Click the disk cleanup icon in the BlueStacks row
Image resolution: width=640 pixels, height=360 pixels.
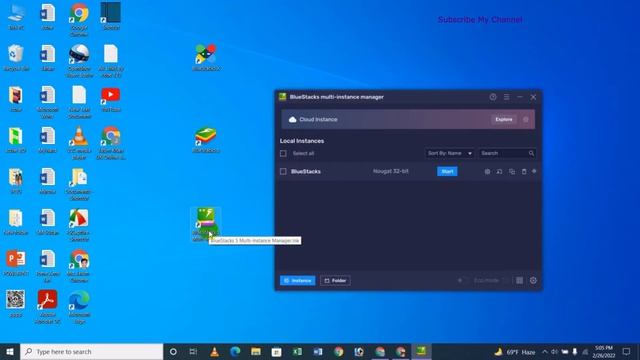pyautogui.click(x=534, y=171)
